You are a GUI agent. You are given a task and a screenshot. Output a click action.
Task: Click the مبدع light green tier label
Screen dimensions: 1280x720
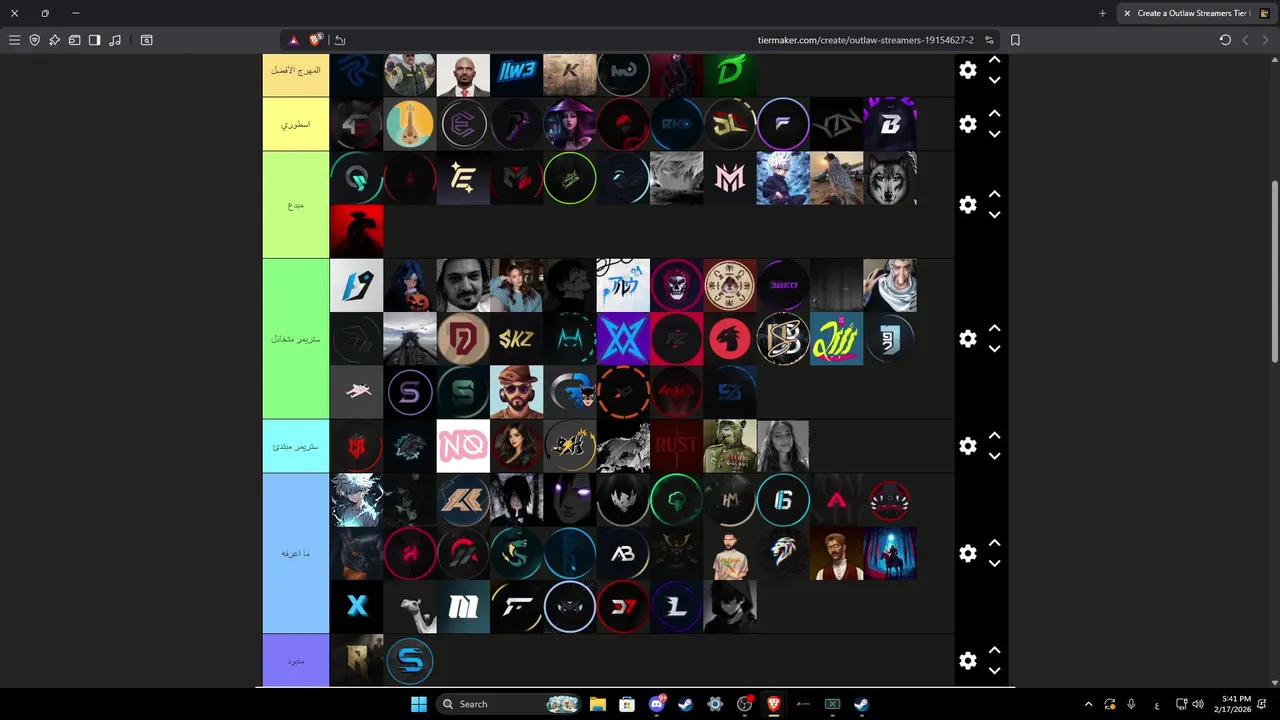pos(296,205)
